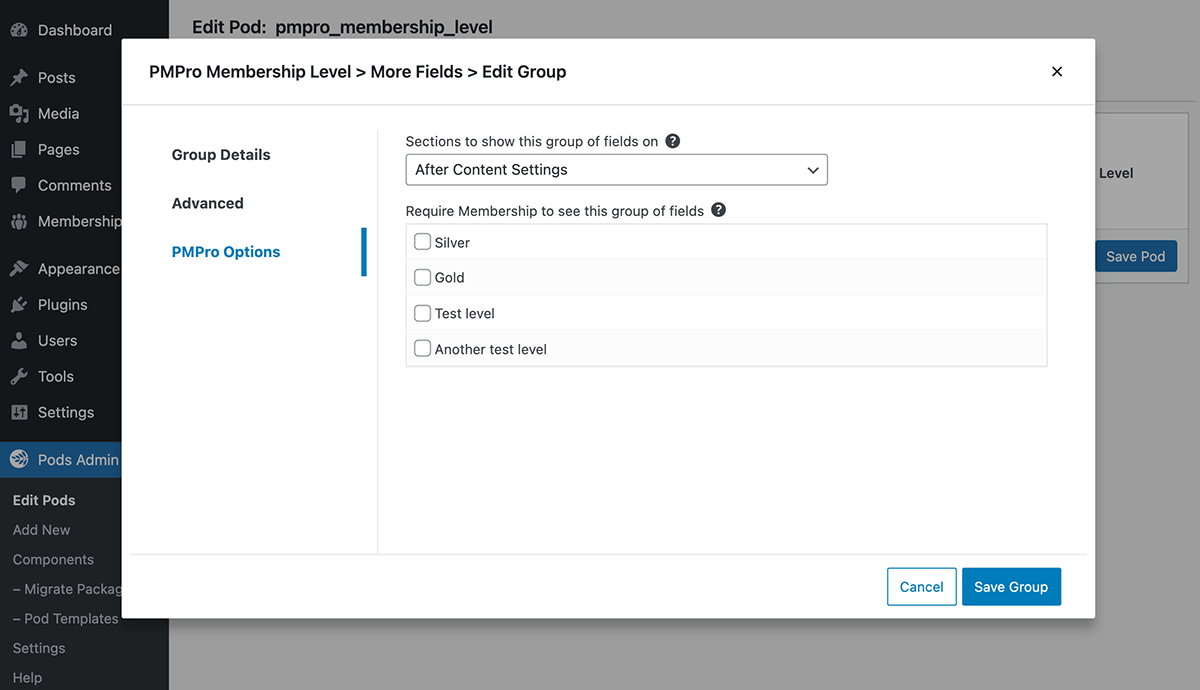
Task: Click the Media icon in sidebar
Action: coord(19,113)
